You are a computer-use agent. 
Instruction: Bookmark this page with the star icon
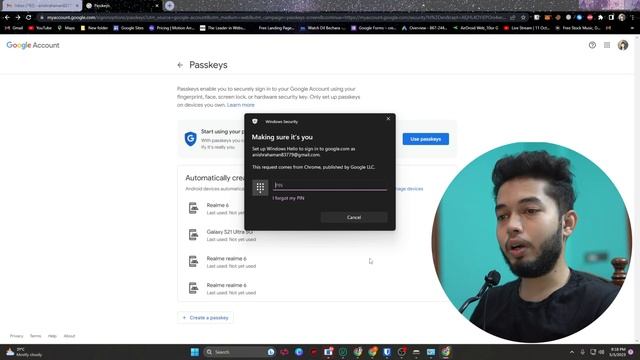(x=523, y=18)
